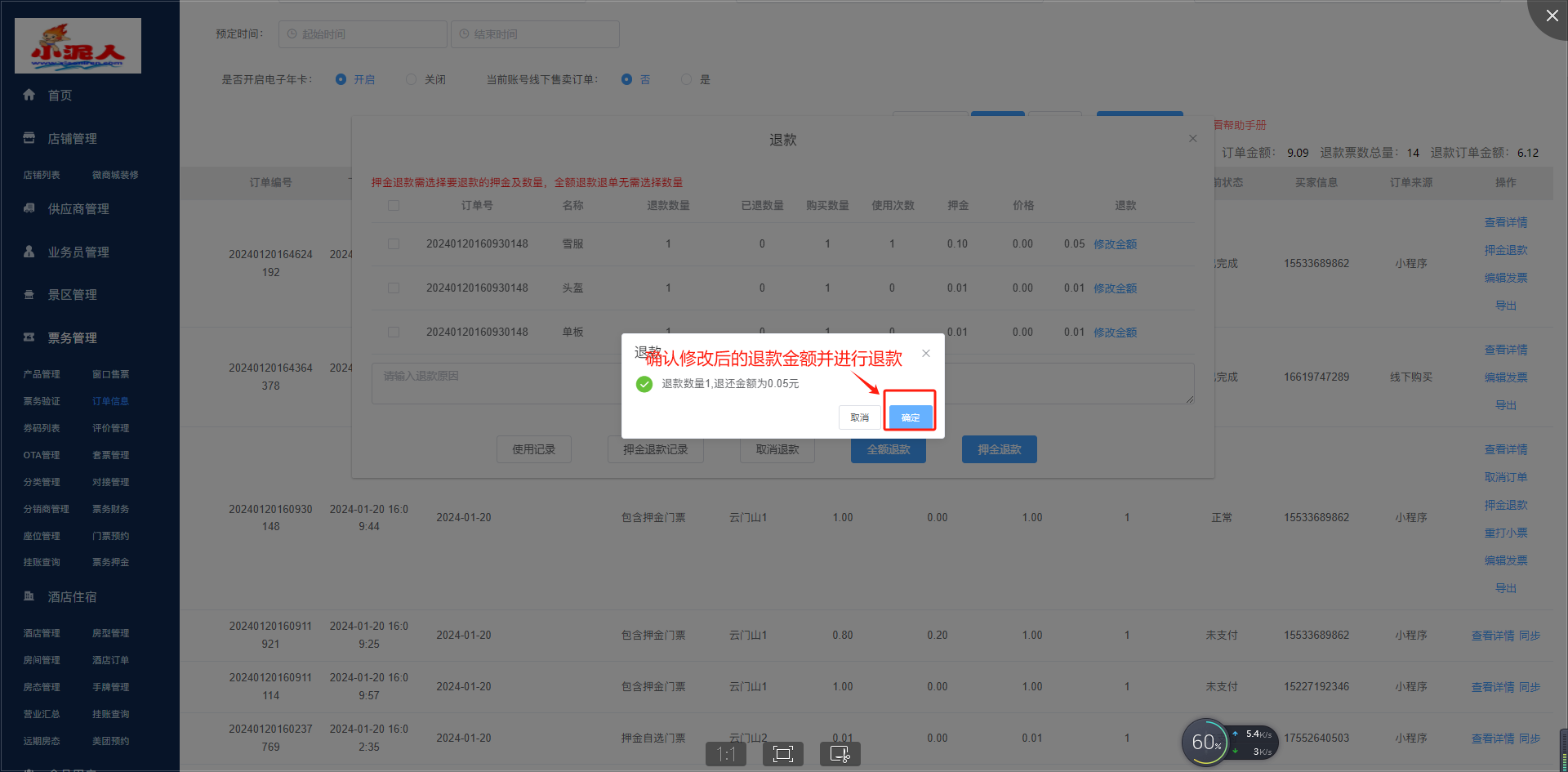Tick the 头盔 row checkbox
Image resolution: width=1568 pixels, height=772 pixels.
tap(394, 288)
